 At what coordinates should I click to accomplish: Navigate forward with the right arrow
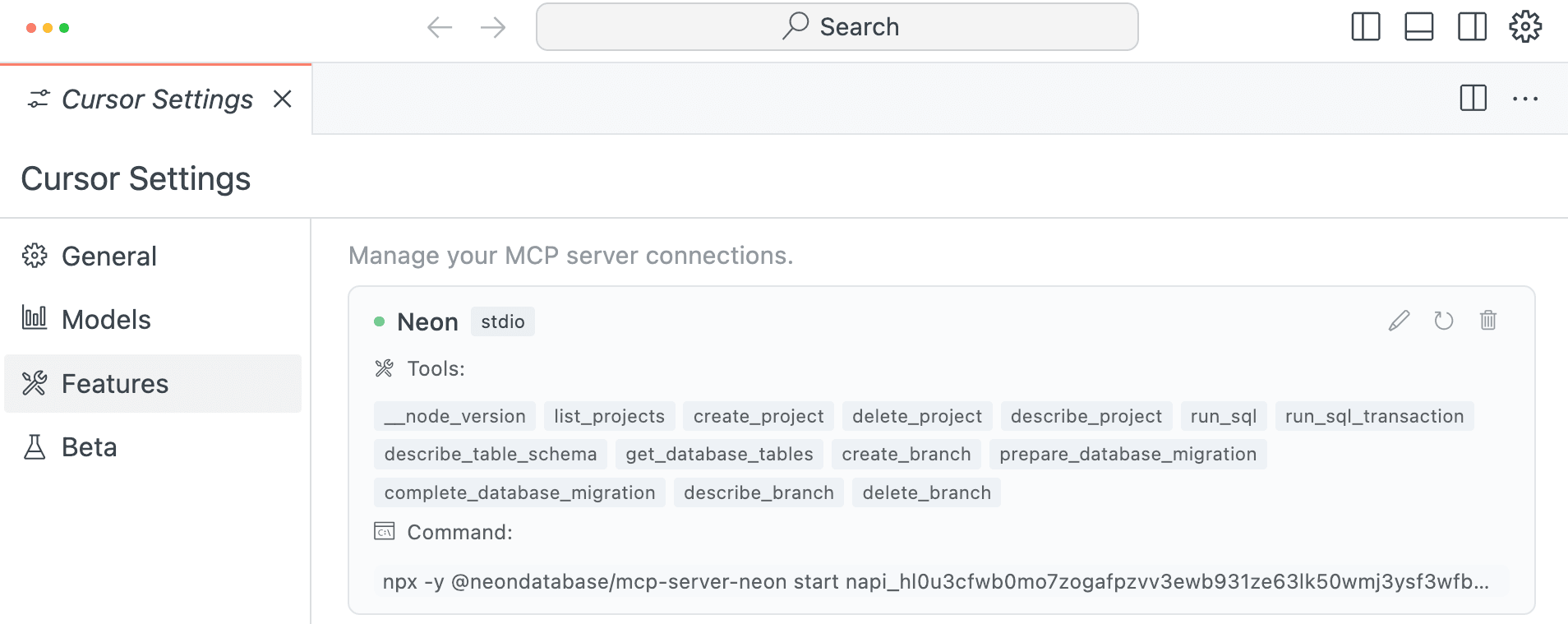click(x=492, y=28)
